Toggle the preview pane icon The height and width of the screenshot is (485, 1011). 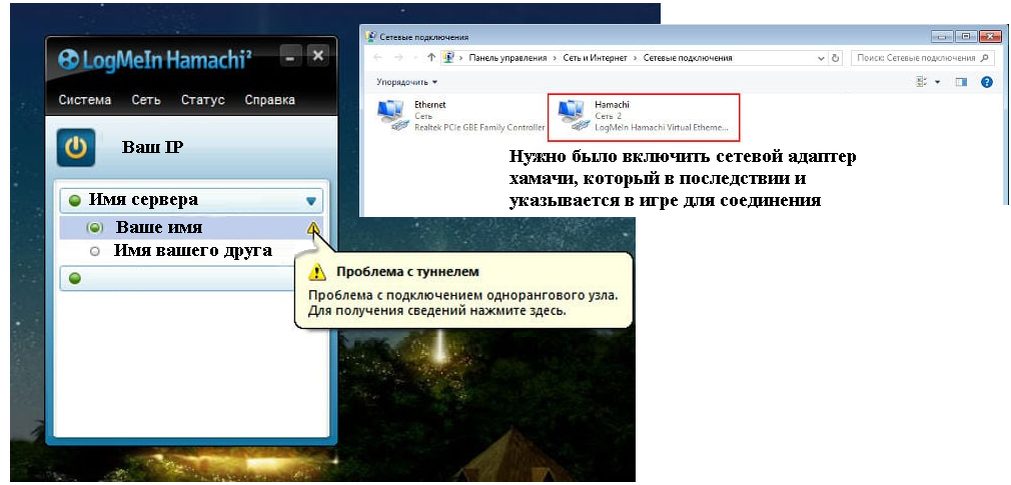[961, 82]
